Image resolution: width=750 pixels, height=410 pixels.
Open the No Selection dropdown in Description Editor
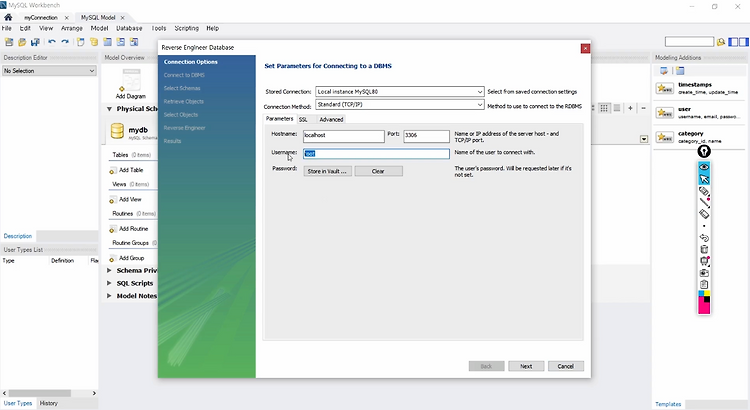click(x=49, y=71)
